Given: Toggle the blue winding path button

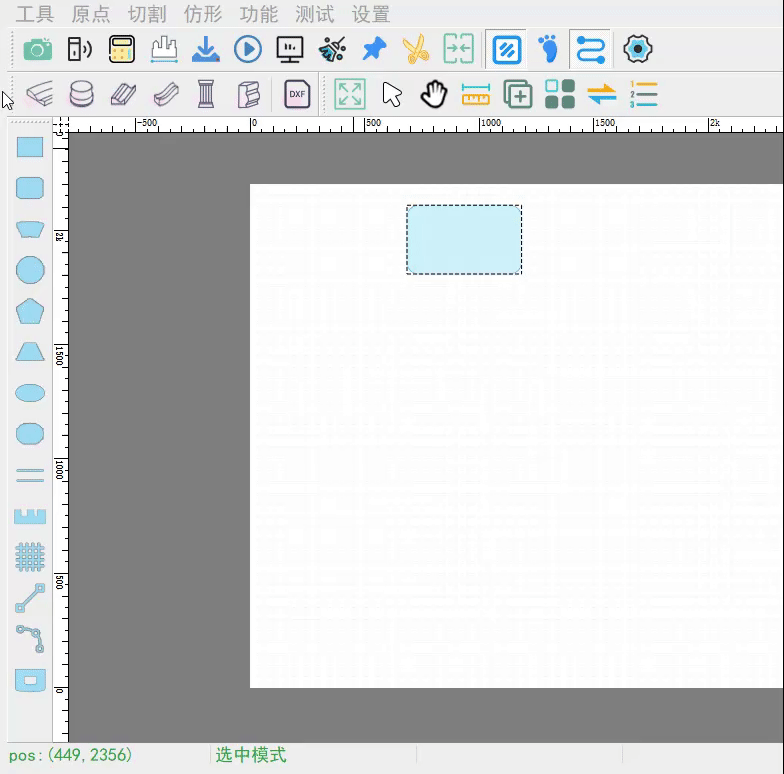Looking at the screenshot, I should tap(591, 49).
